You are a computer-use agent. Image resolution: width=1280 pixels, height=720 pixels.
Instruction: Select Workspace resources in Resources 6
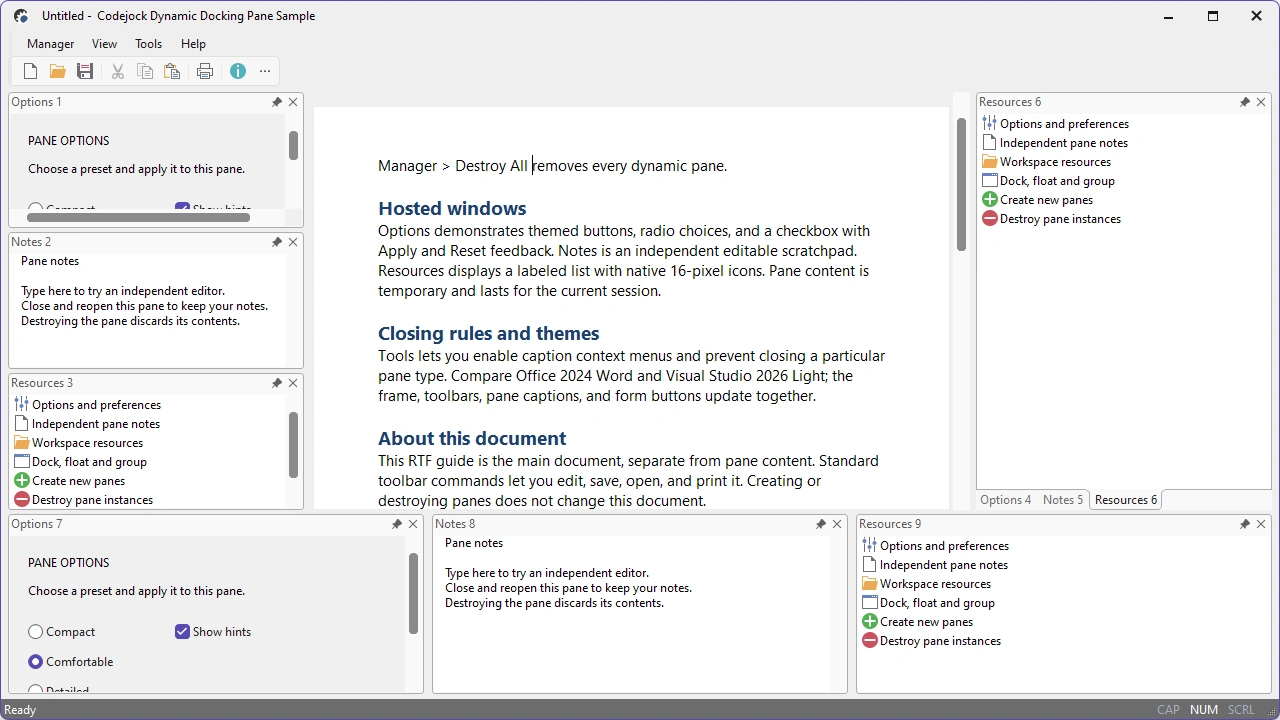[x=1046, y=162]
